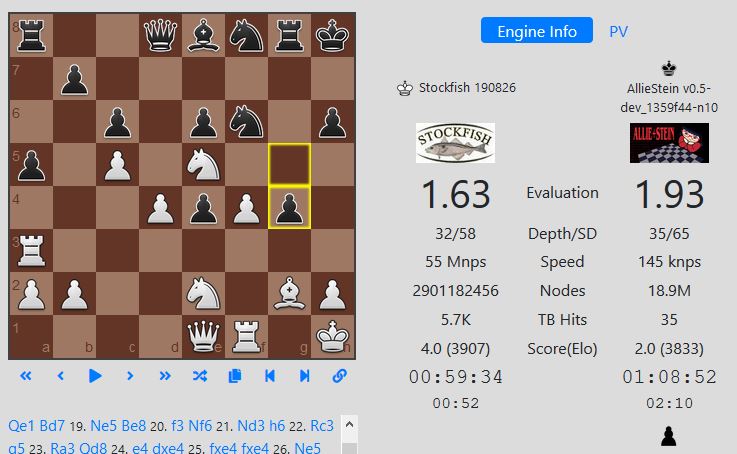The image size is (737, 454).
Task: Go to move 20. f3
Action: [x=178, y=426]
